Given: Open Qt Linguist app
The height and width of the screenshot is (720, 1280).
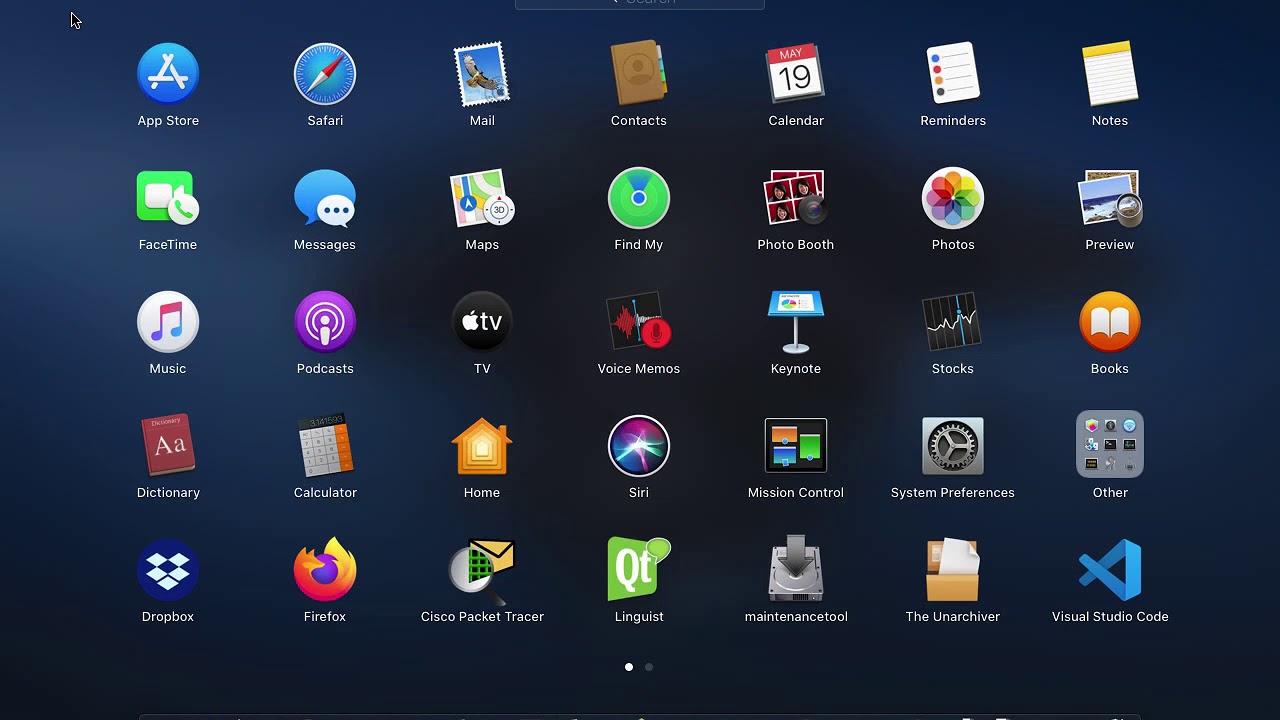Looking at the screenshot, I should [x=639, y=570].
